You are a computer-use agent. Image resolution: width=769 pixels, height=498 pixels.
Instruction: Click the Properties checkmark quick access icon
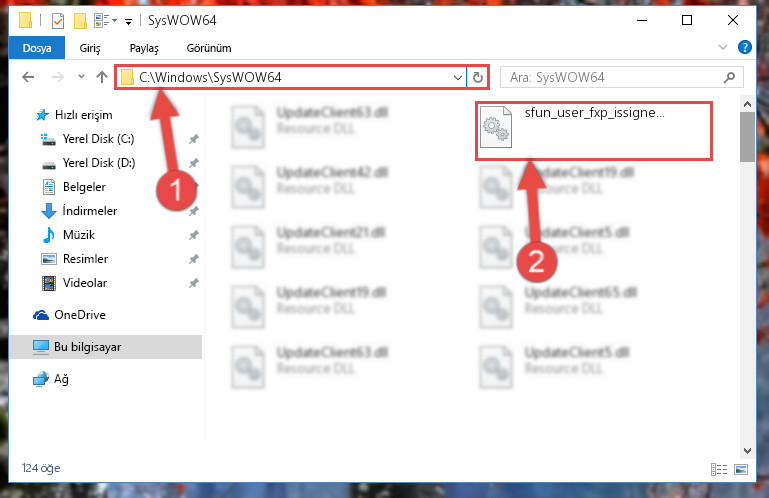click(x=58, y=21)
